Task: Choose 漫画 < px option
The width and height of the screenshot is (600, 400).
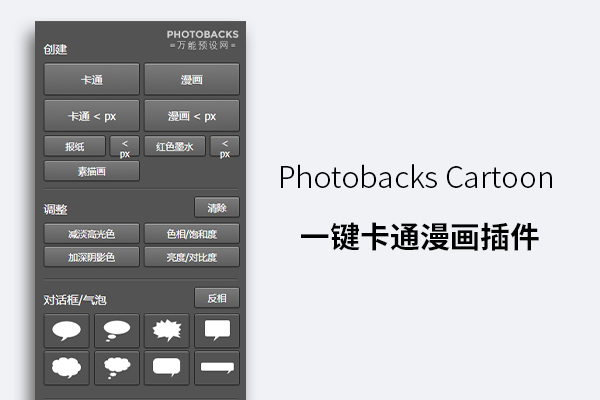Action: (192, 116)
